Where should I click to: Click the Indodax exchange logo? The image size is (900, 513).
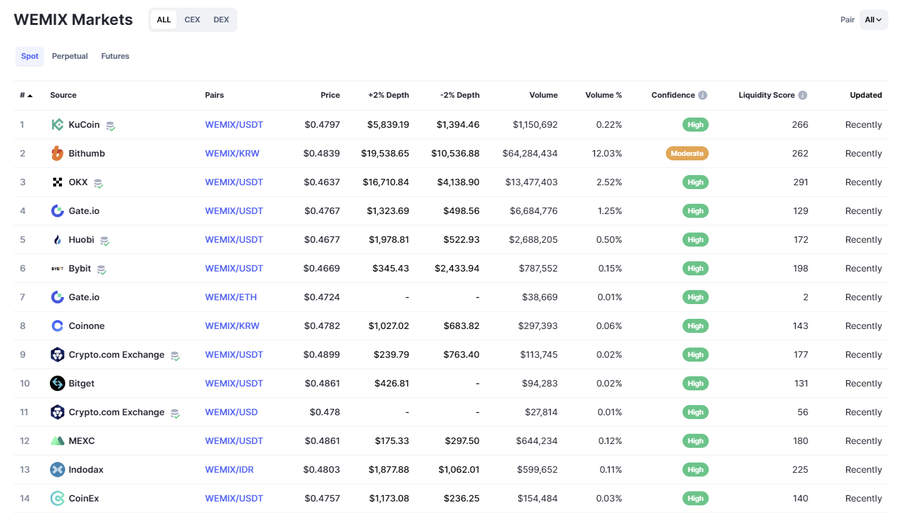coord(57,469)
